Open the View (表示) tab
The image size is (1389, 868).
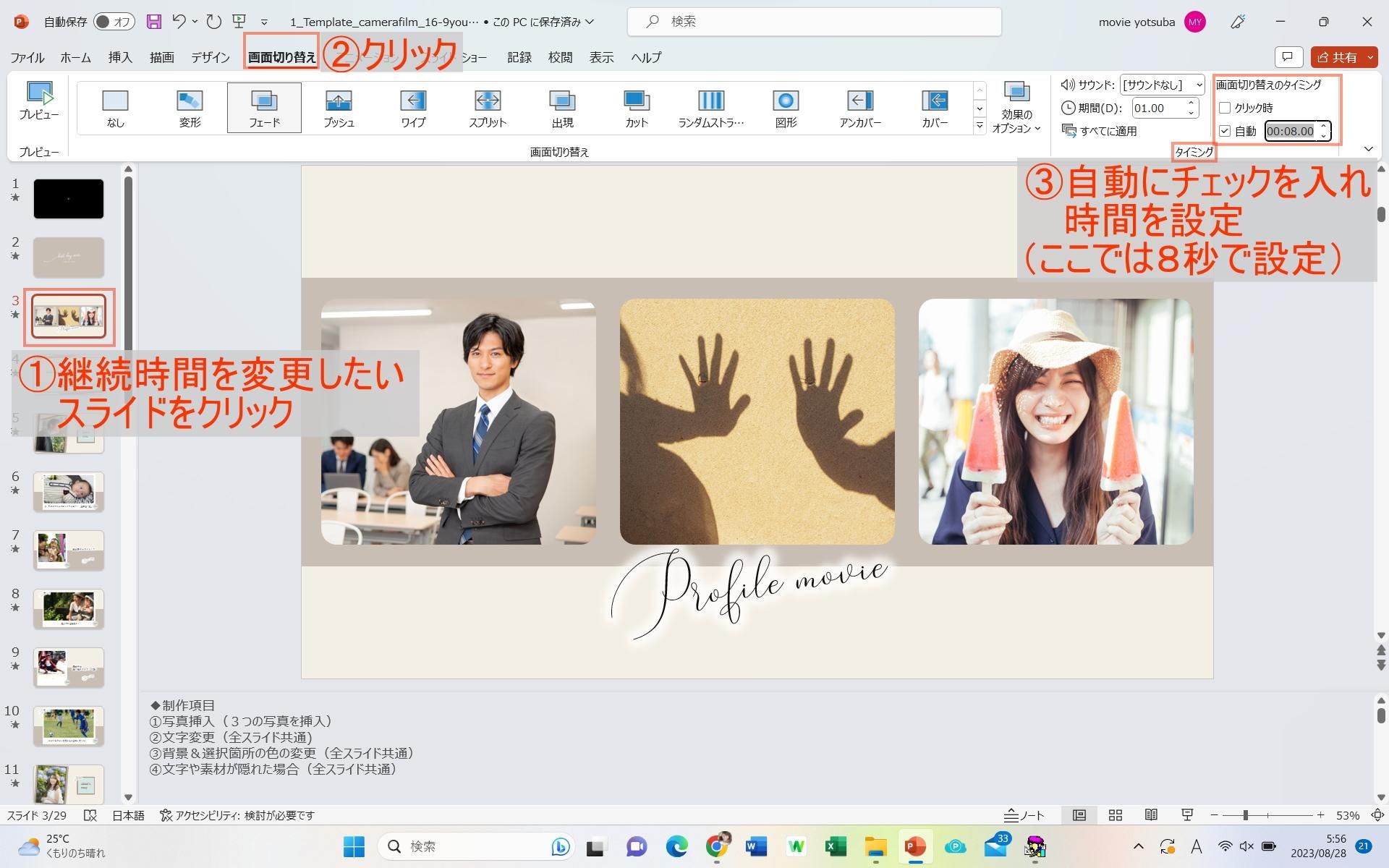(601, 57)
